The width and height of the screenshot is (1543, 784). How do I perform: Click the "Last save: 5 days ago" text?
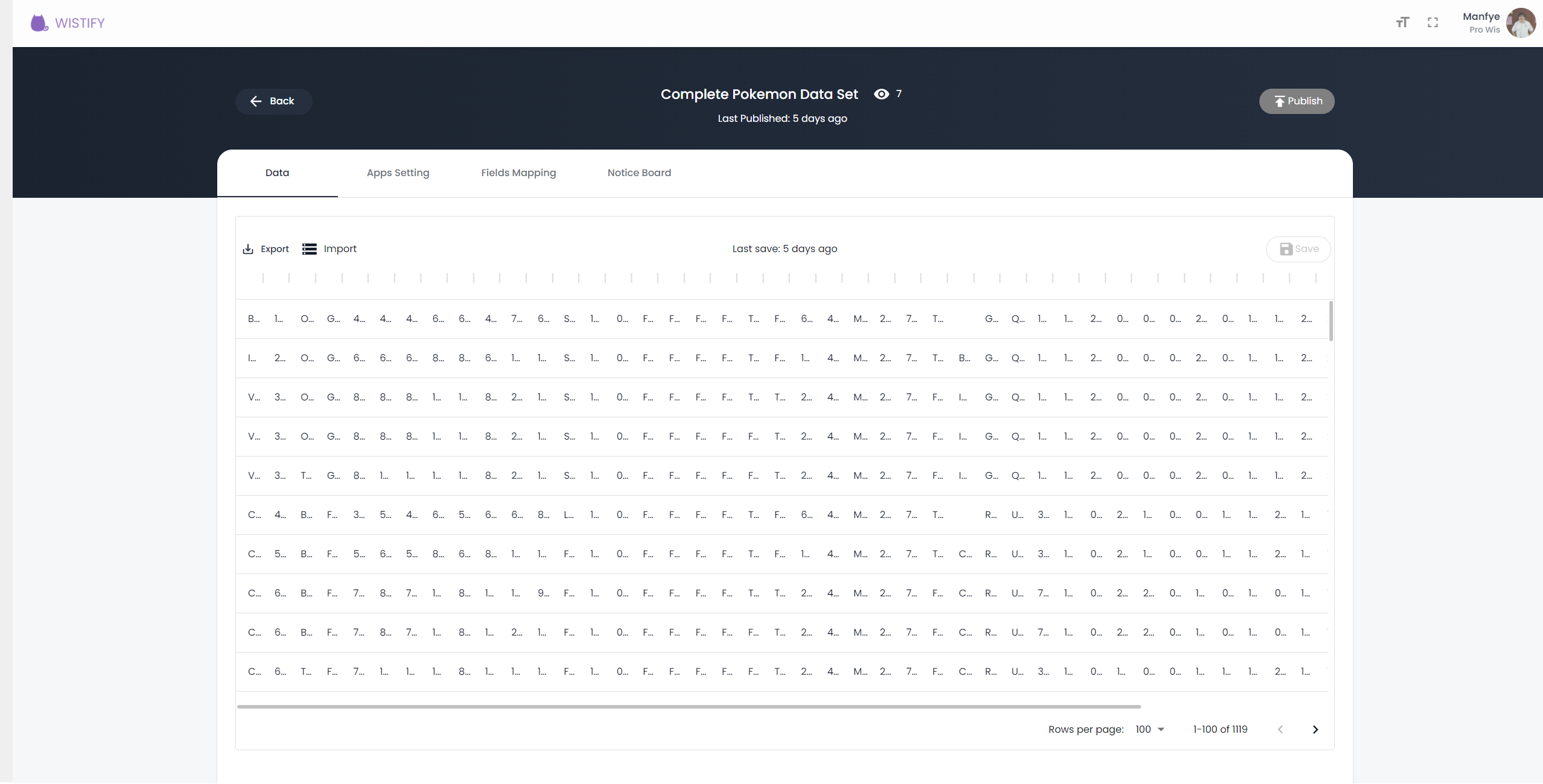click(x=784, y=249)
